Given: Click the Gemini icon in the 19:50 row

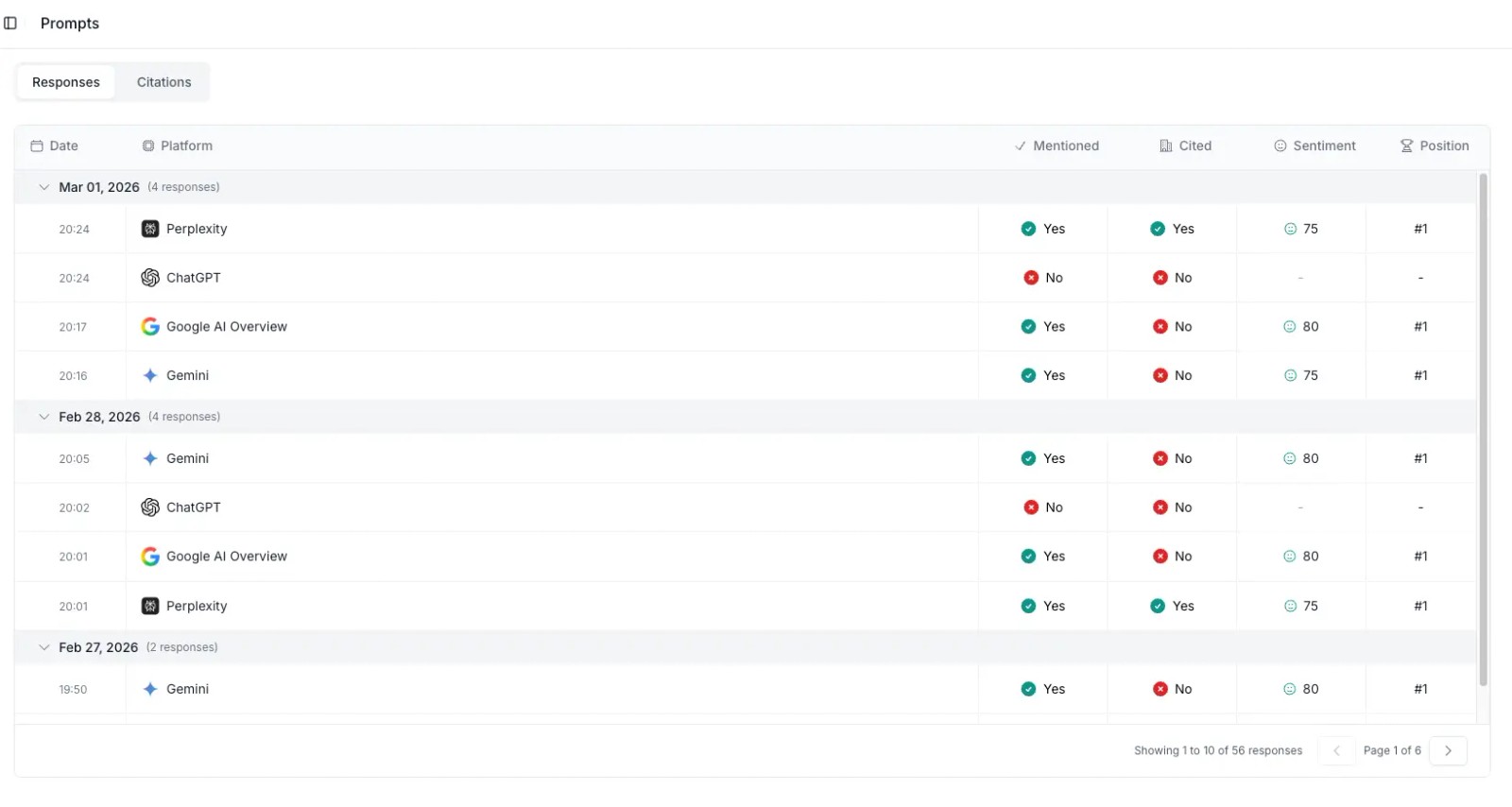Looking at the screenshot, I should tap(150, 689).
